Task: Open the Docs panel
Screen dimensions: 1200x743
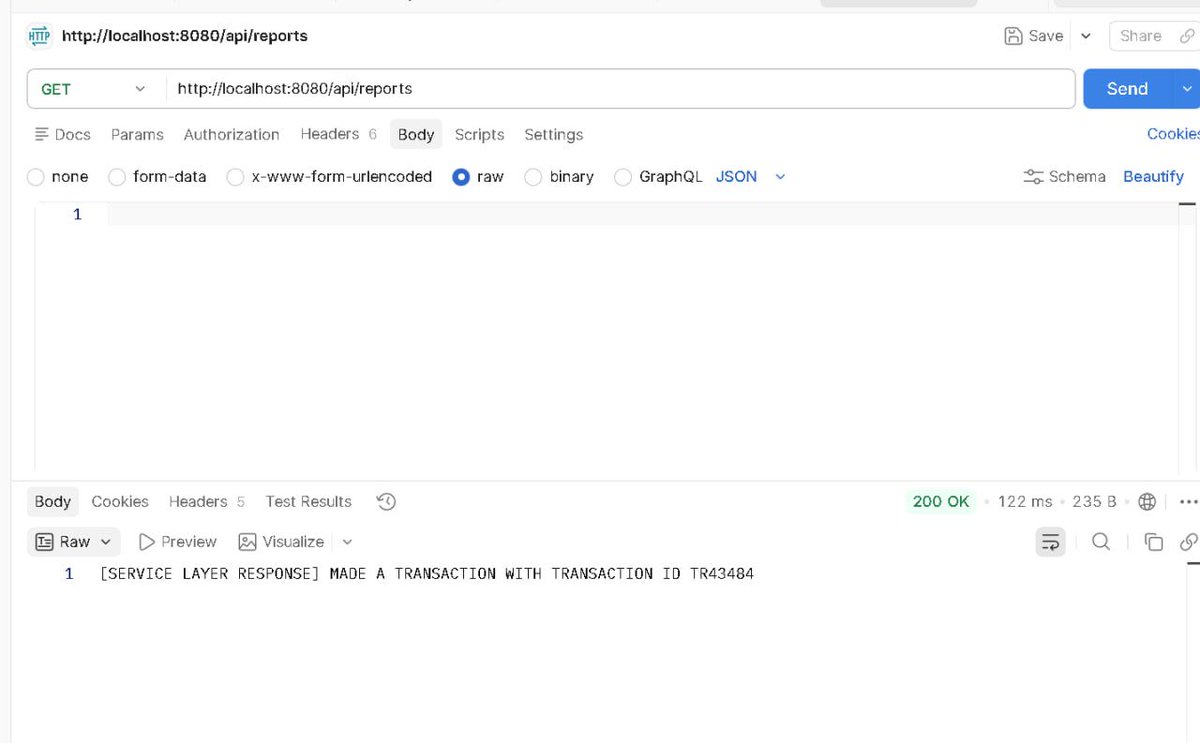Action: [x=62, y=134]
